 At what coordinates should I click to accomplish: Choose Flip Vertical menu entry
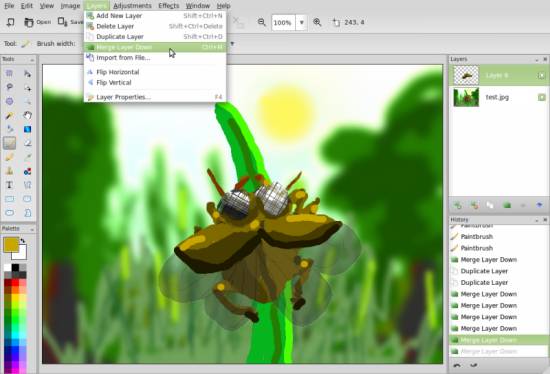pyautogui.click(x=155, y=83)
